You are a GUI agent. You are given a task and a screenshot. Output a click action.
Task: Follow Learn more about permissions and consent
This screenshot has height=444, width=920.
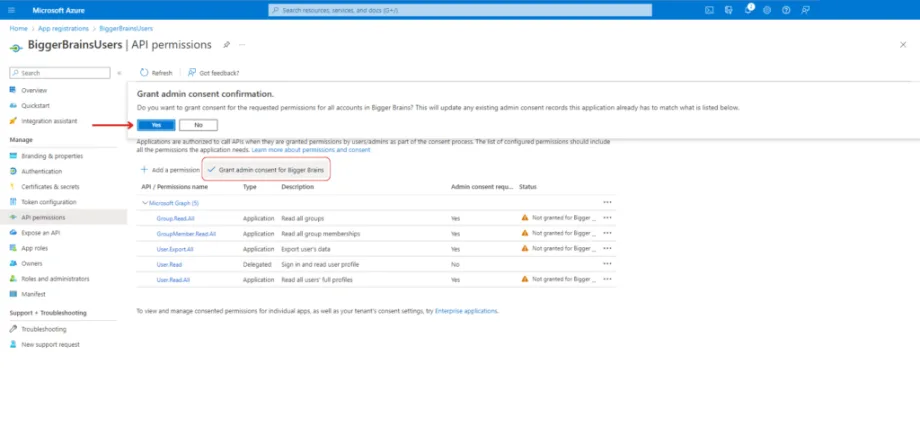(x=311, y=150)
